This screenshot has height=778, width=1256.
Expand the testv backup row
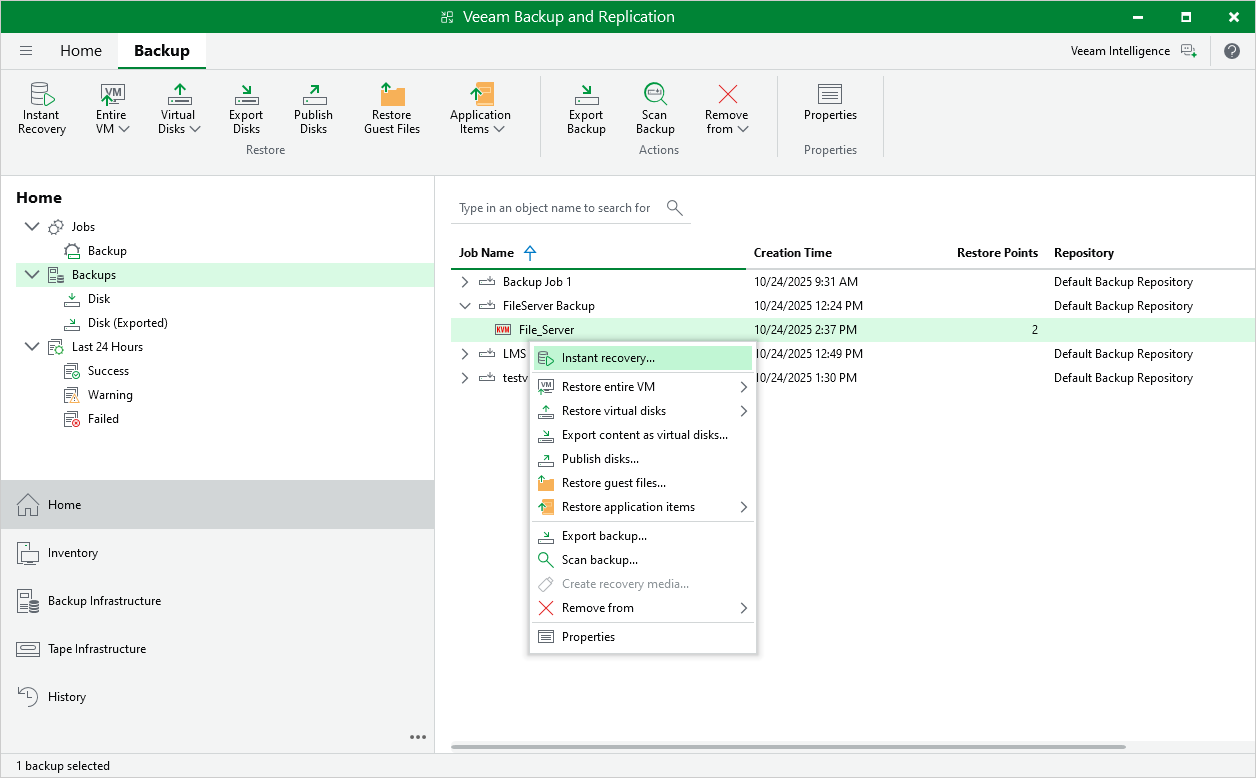pos(464,378)
